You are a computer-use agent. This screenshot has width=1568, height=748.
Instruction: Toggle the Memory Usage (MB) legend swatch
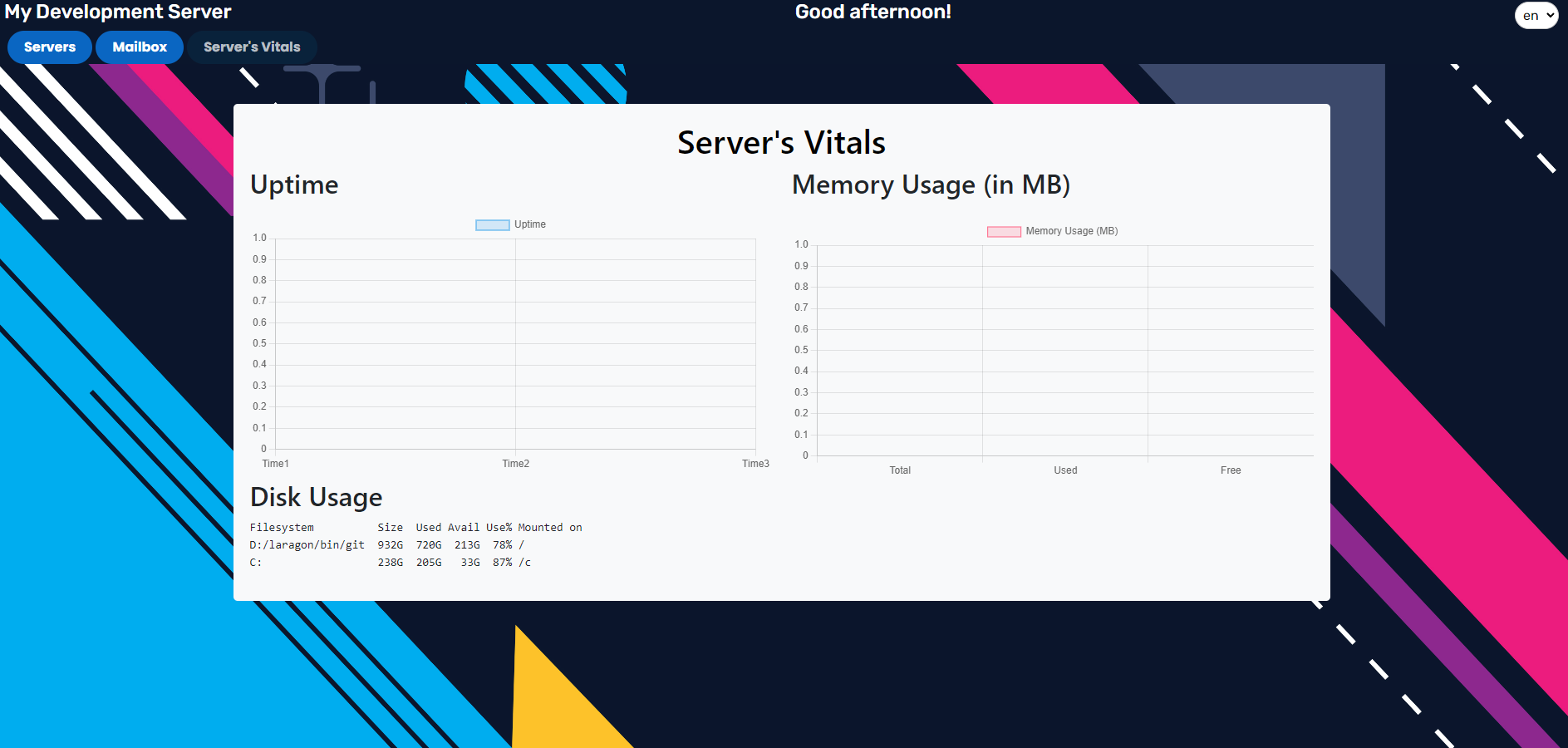[1004, 232]
